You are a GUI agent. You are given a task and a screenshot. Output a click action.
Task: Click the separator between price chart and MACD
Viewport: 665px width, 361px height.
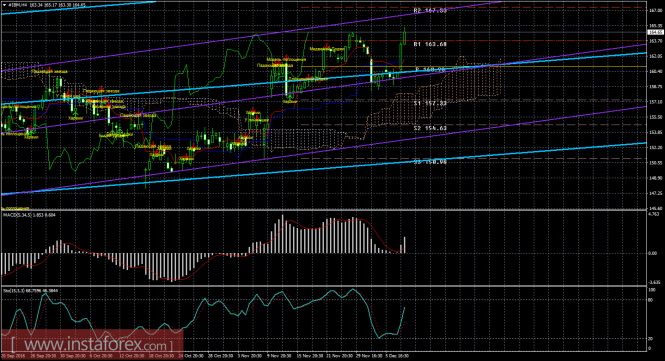323,210
